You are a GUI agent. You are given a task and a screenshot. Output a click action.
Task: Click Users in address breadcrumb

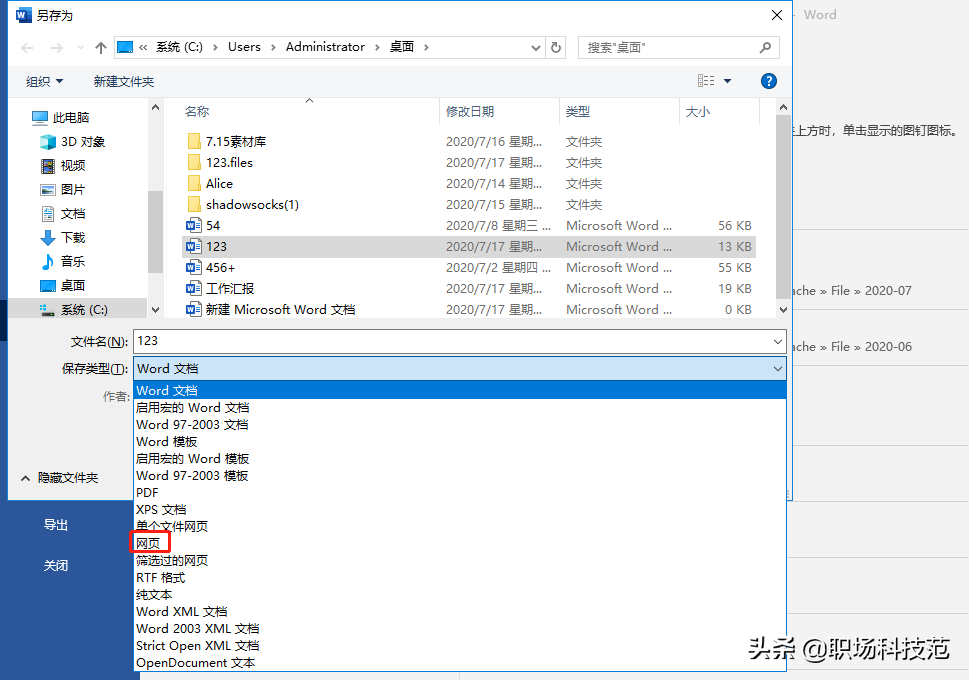244,47
